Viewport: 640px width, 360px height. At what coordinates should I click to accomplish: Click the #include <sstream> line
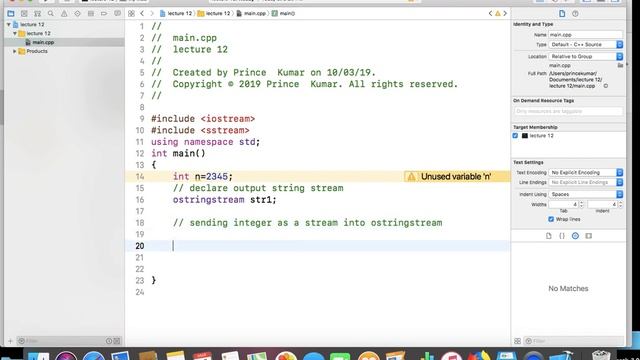pyautogui.click(x=200, y=131)
